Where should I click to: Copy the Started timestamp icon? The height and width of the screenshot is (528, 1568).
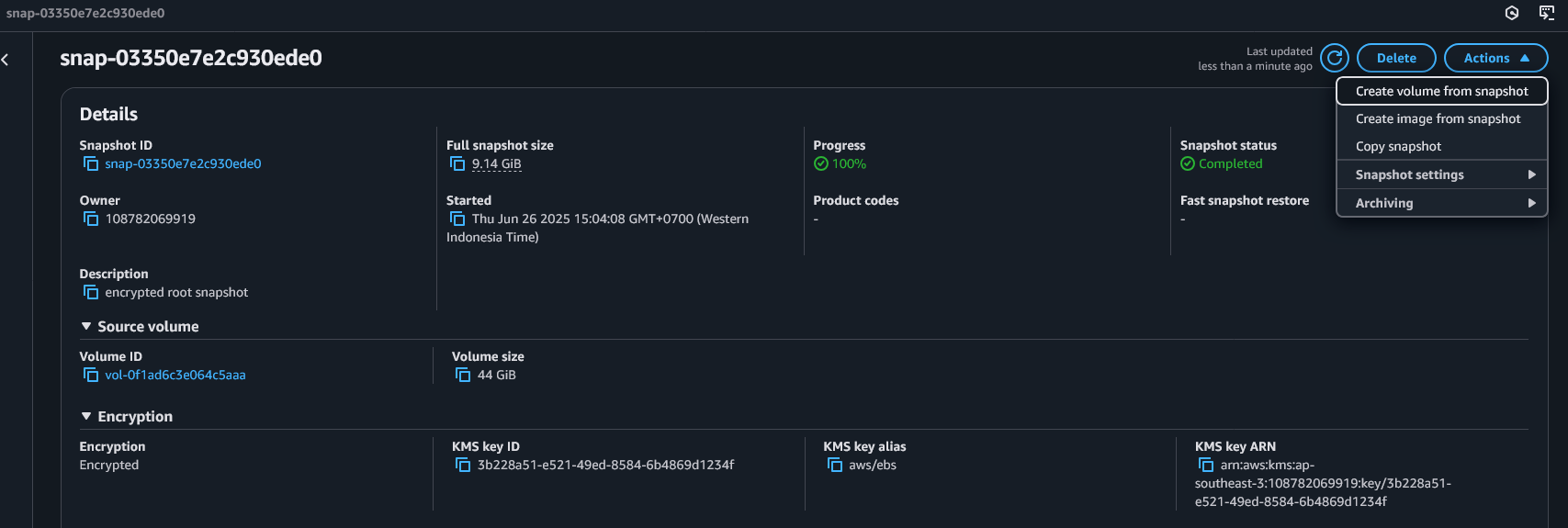(x=457, y=219)
